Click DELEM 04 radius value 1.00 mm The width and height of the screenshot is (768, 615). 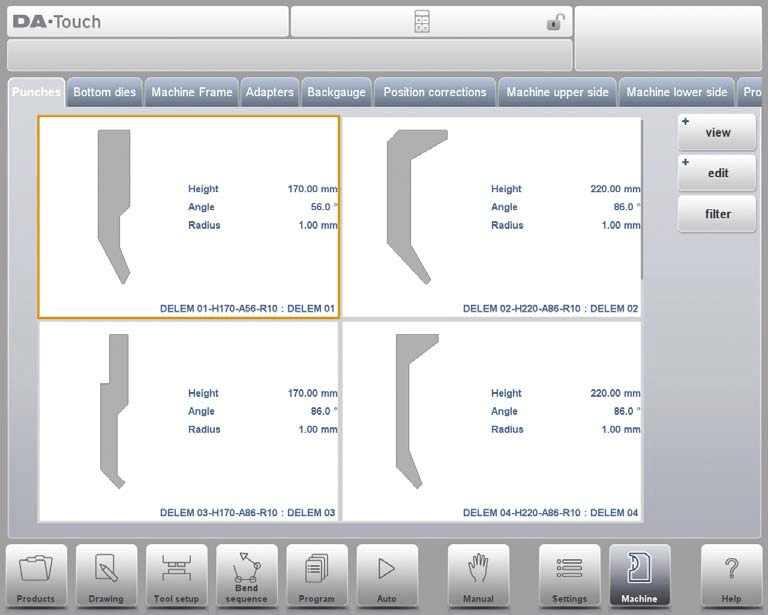[x=621, y=429]
